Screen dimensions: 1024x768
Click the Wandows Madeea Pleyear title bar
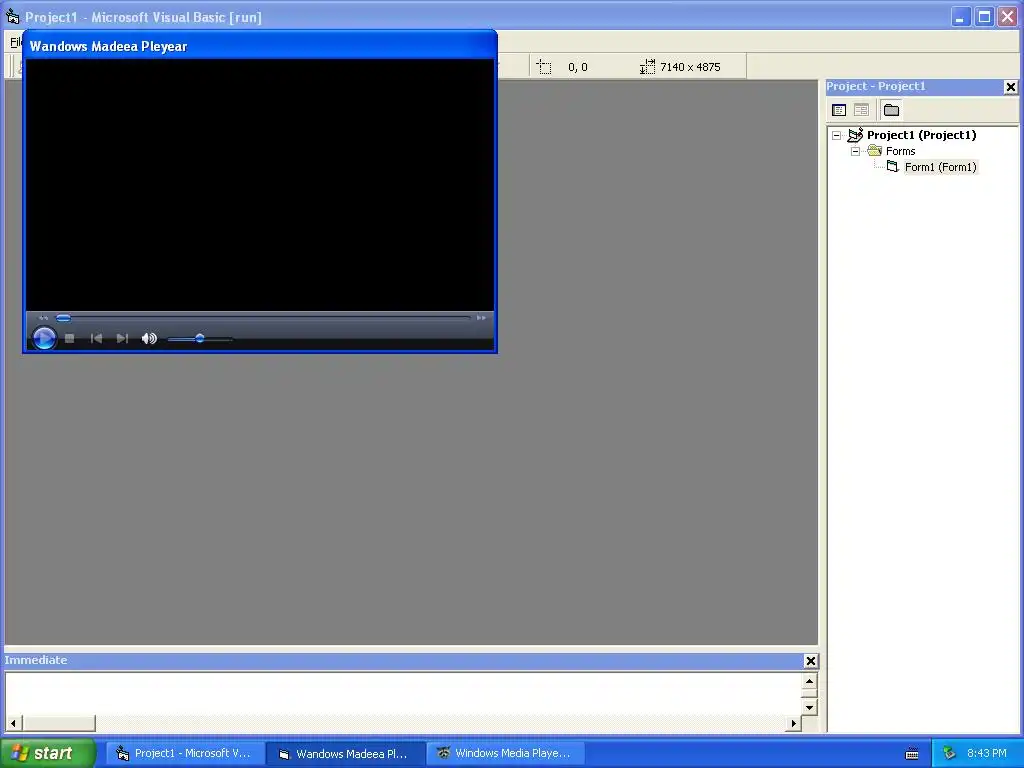point(260,46)
